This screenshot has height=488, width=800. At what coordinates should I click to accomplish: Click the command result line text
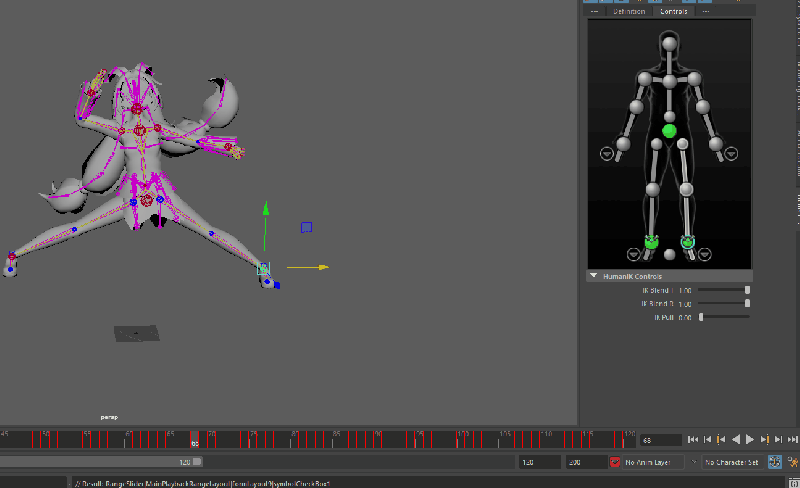tap(202, 483)
